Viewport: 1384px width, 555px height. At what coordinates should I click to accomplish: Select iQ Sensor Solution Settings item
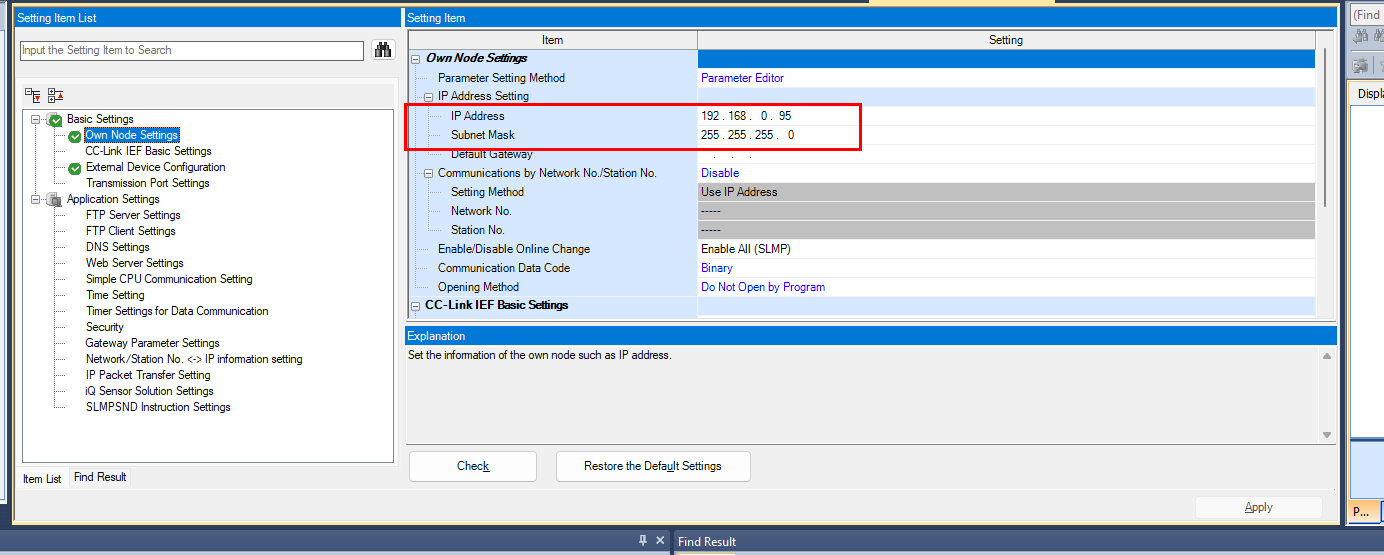pos(150,392)
